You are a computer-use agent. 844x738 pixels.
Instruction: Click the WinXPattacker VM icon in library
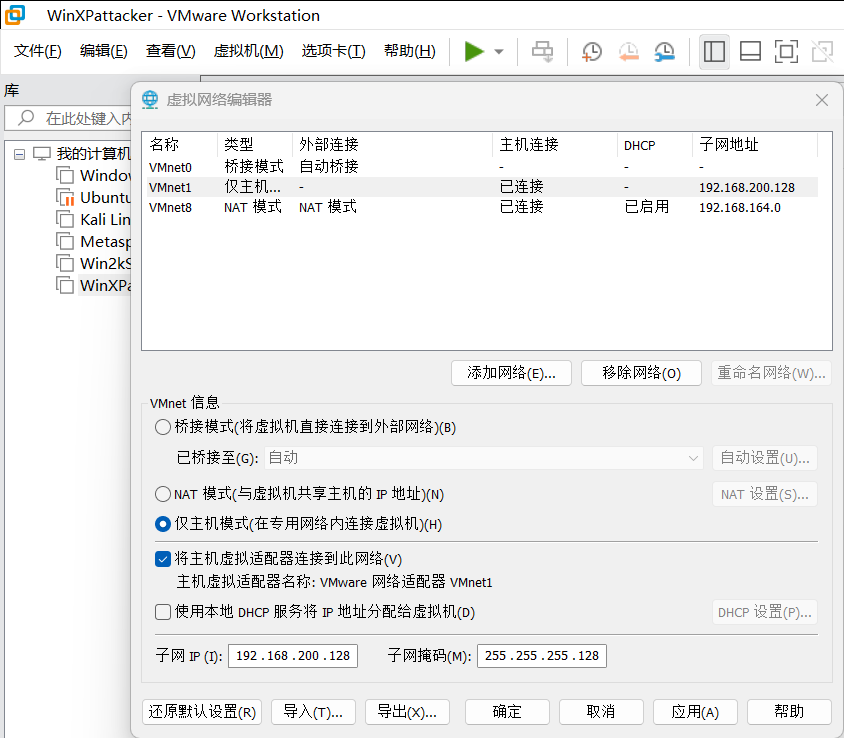(x=65, y=285)
